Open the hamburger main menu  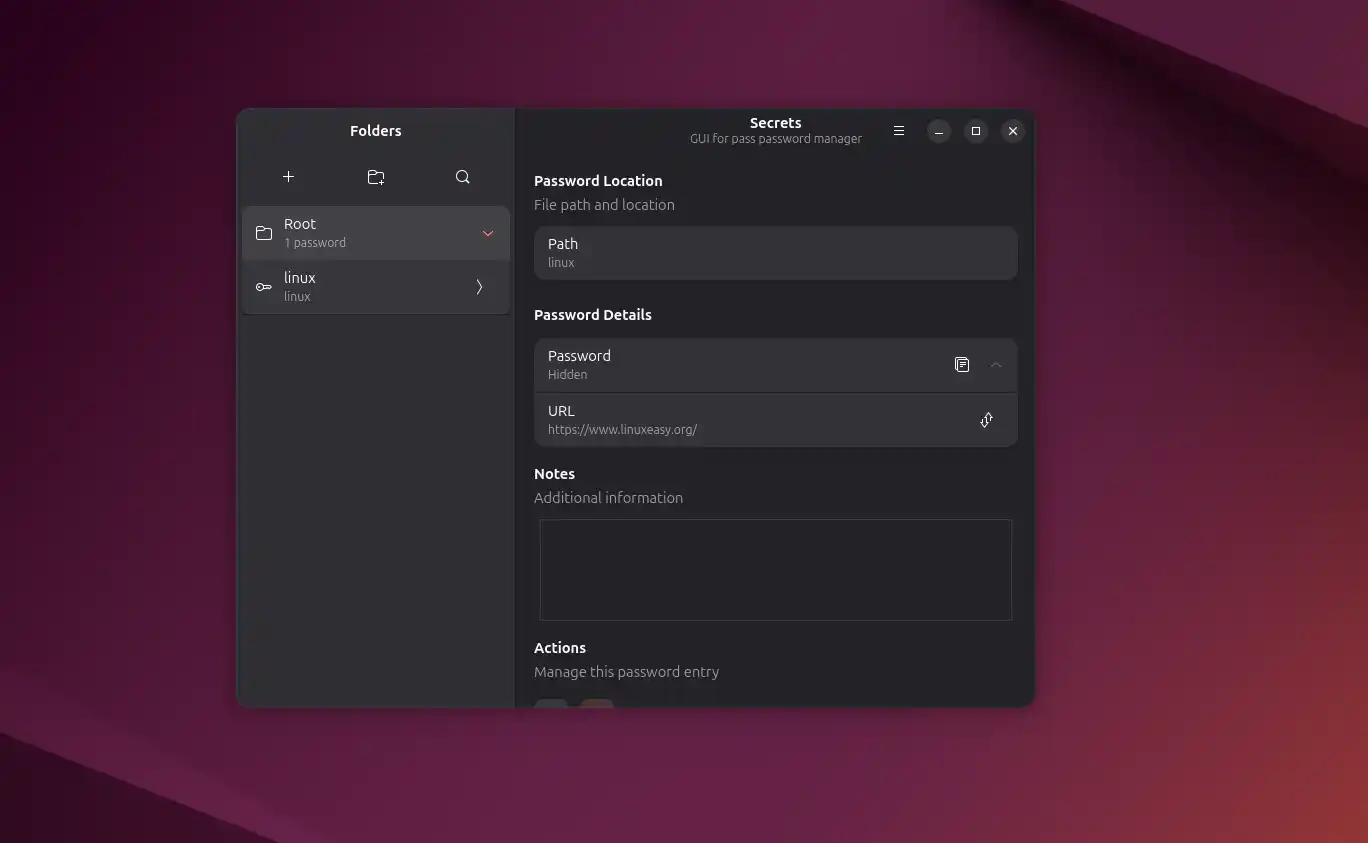coord(899,131)
